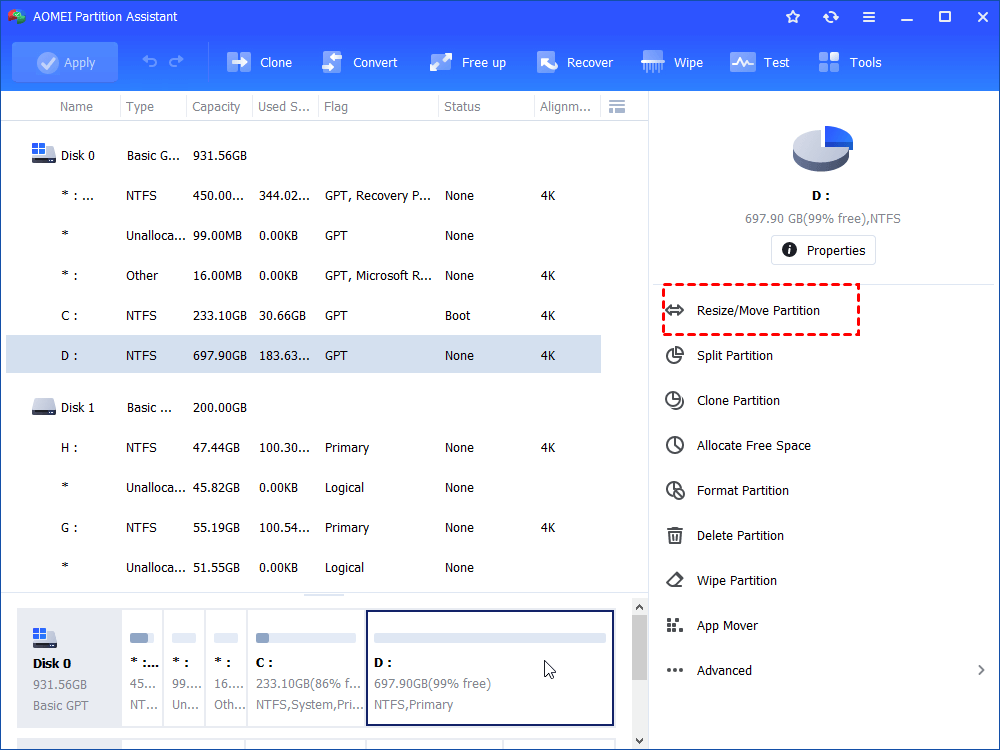Select the H: partition row
Viewport: 1000px width, 750px height.
304,448
